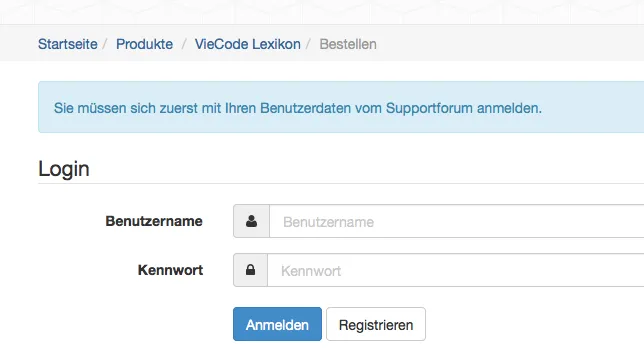644x363 pixels.
Task: Open registration via Registrieren button
Action: coord(376,324)
